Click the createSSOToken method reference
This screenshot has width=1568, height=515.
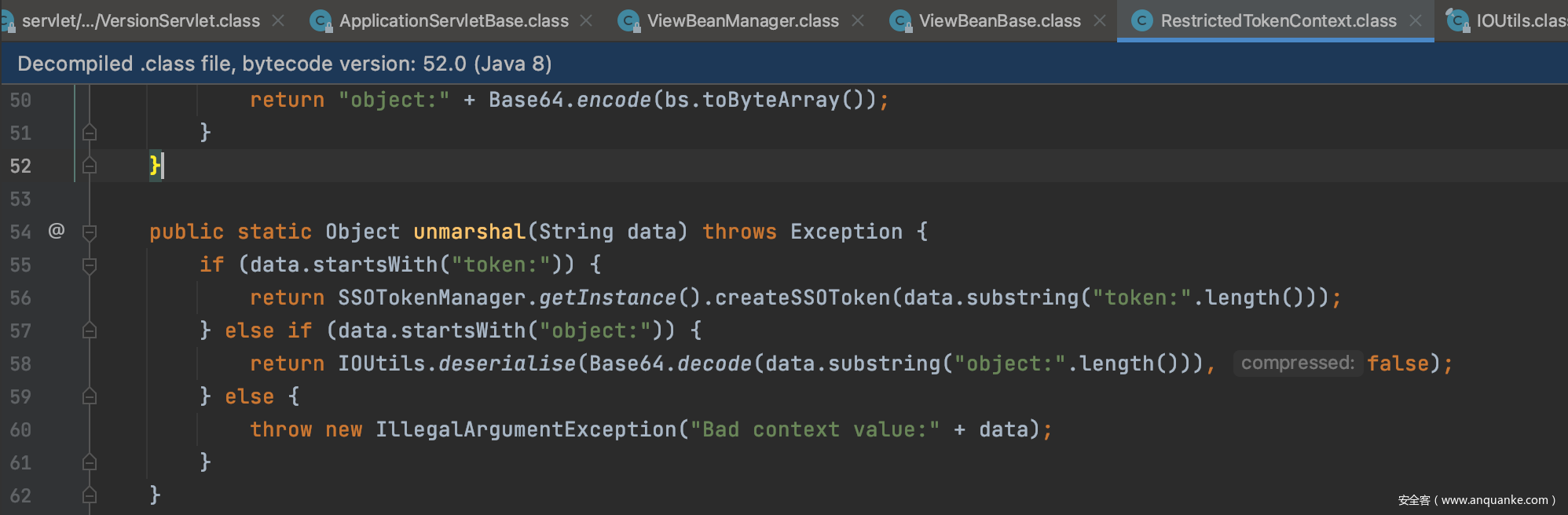[802, 298]
